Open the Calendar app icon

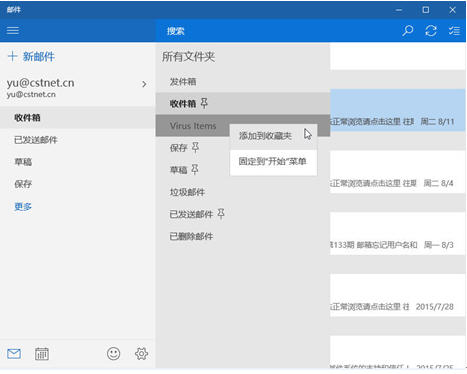click(x=42, y=354)
